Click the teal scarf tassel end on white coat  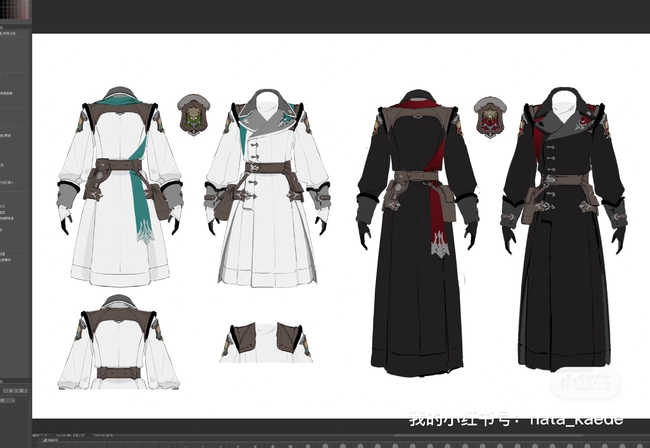click(145, 231)
